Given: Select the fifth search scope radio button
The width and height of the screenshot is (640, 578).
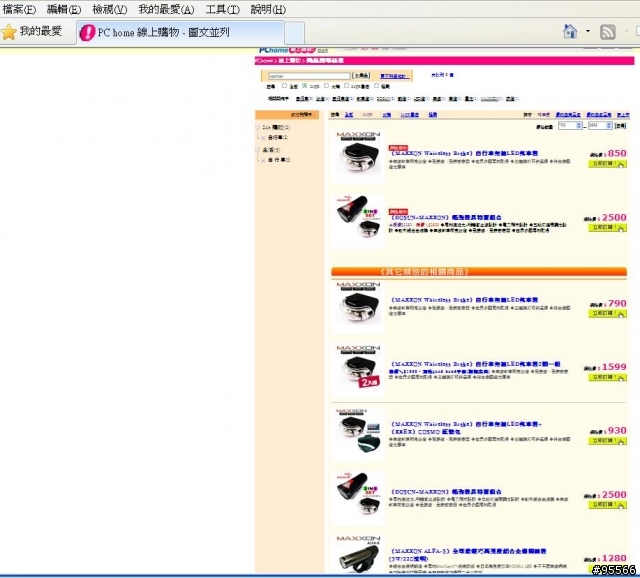Looking at the screenshot, I should coord(376,86).
